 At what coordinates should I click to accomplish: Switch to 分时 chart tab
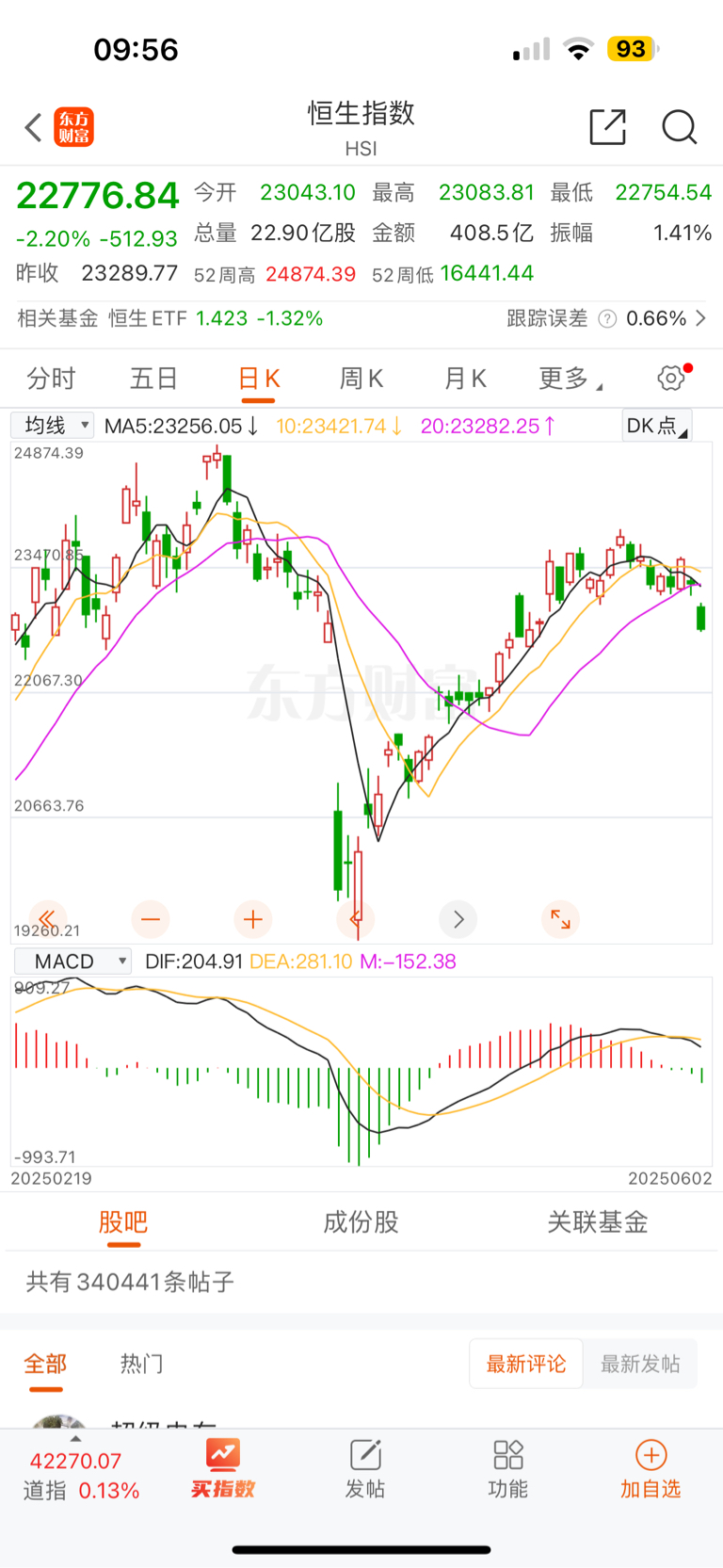(51, 379)
